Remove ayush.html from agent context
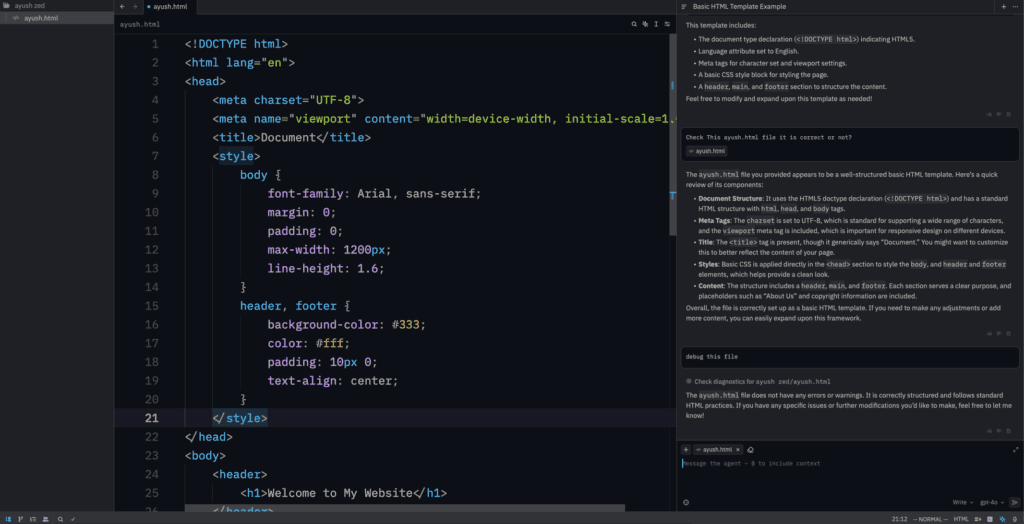1024x524 pixels. click(738, 450)
